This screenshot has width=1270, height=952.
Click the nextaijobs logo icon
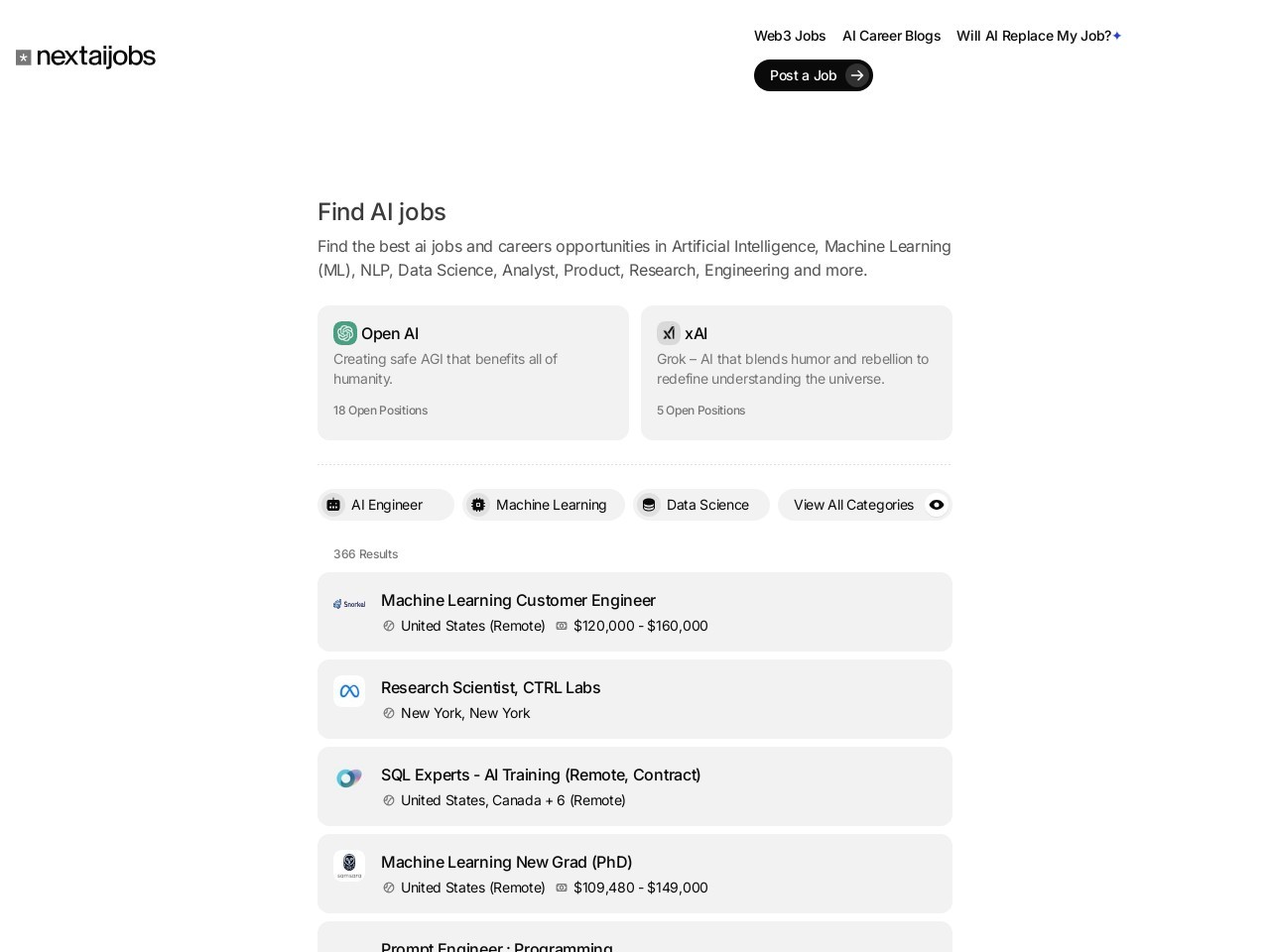(24, 58)
